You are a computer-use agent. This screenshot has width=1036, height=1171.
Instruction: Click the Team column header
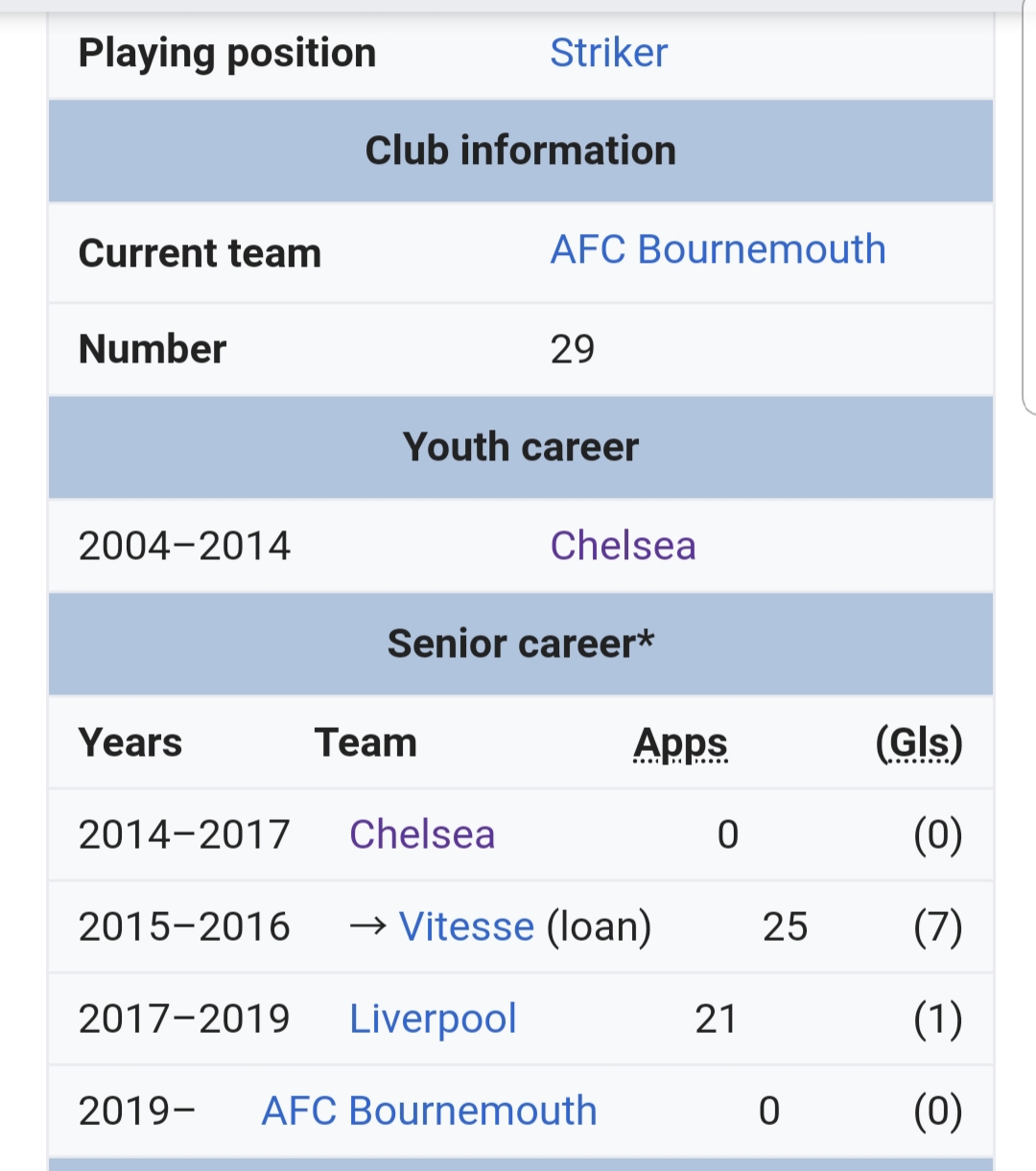[365, 743]
